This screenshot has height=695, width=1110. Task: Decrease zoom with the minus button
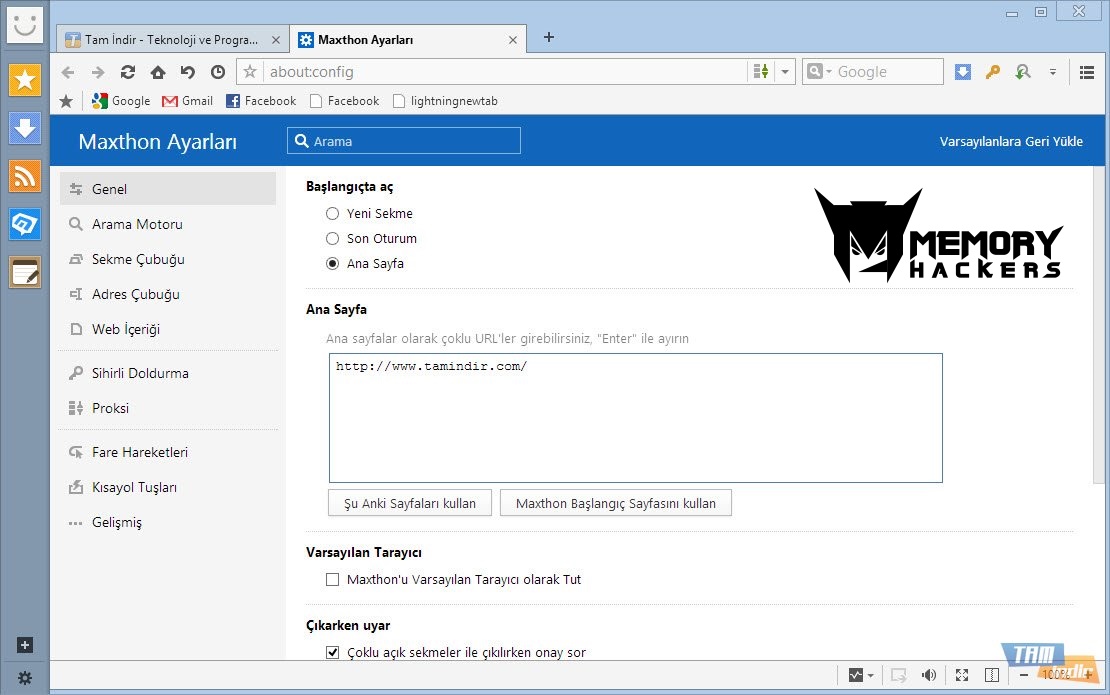tap(1024, 675)
